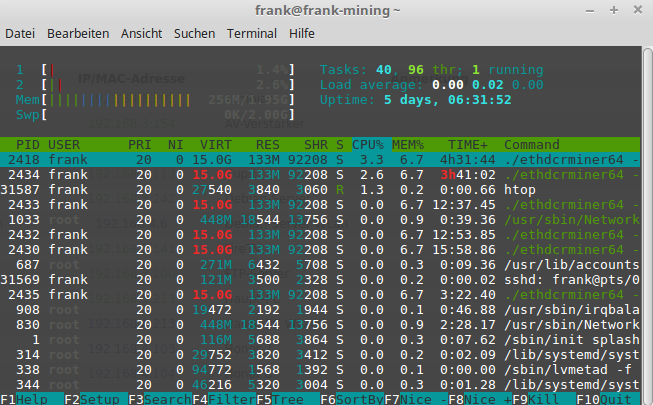Sort by the MEM% column header
This screenshot has width=653, height=405.
click(408, 145)
